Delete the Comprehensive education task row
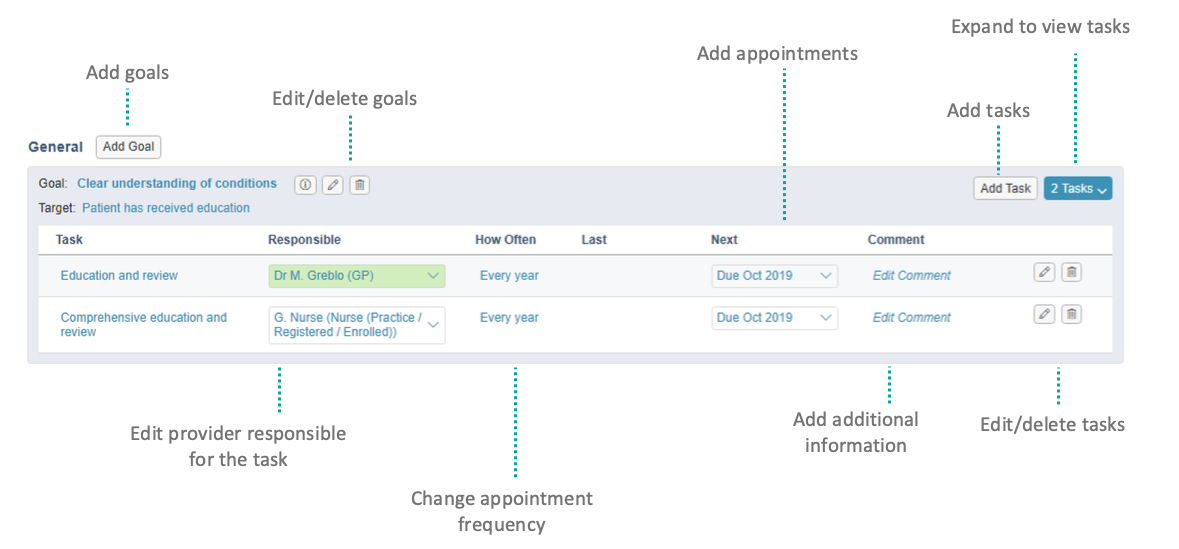Viewport: 1179px width, 549px height. tap(1071, 314)
